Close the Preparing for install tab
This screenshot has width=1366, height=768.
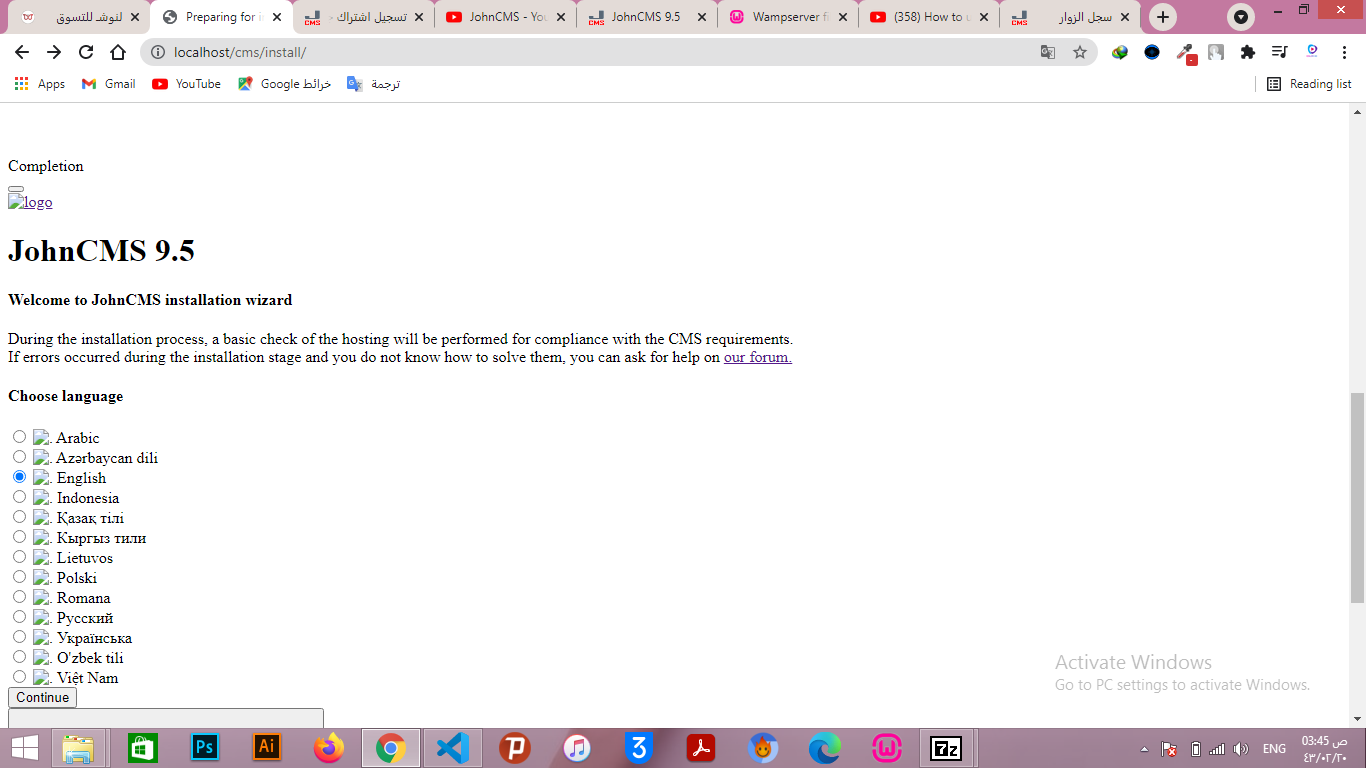click(x=277, y=17)
